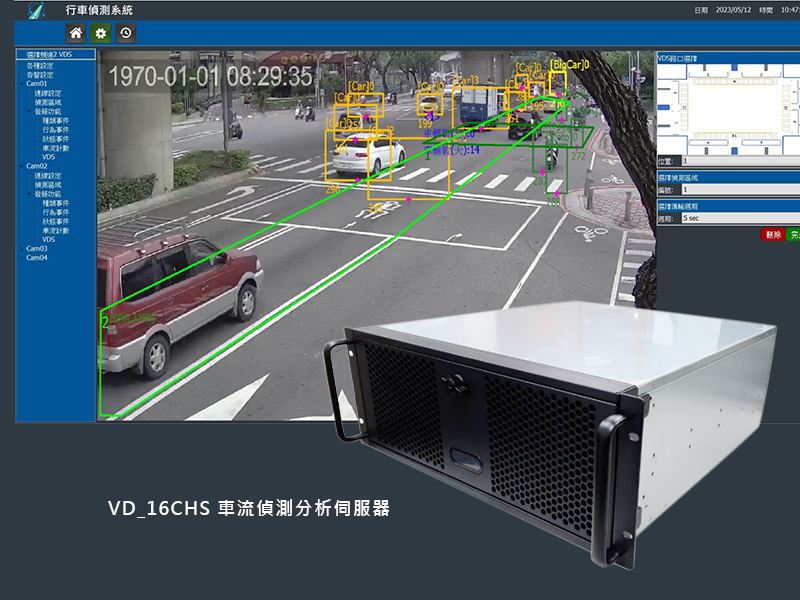The width and height of the screenshot is (800, 600).
Task: Click the green 完成 button
Action: click(x=794, y=234)
